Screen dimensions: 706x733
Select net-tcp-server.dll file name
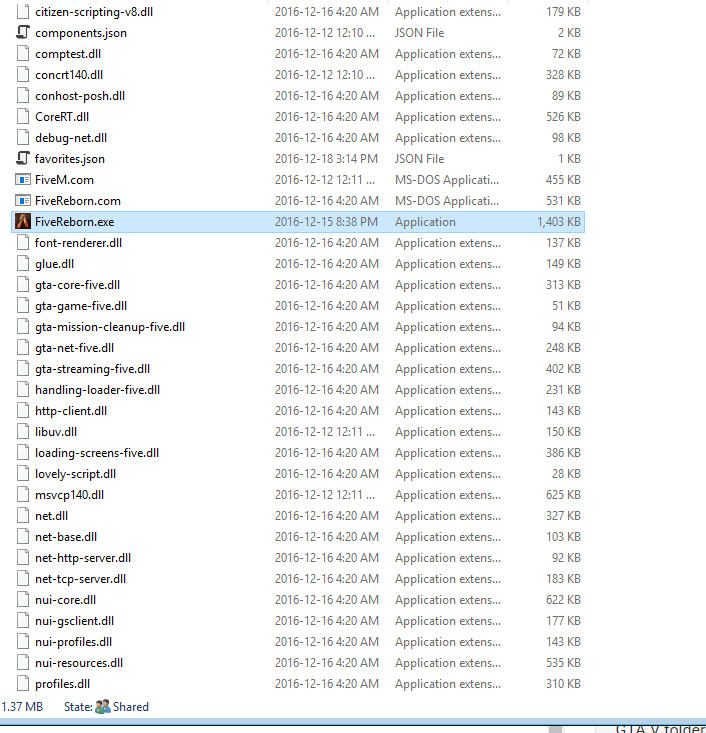[x=80, y=579]
